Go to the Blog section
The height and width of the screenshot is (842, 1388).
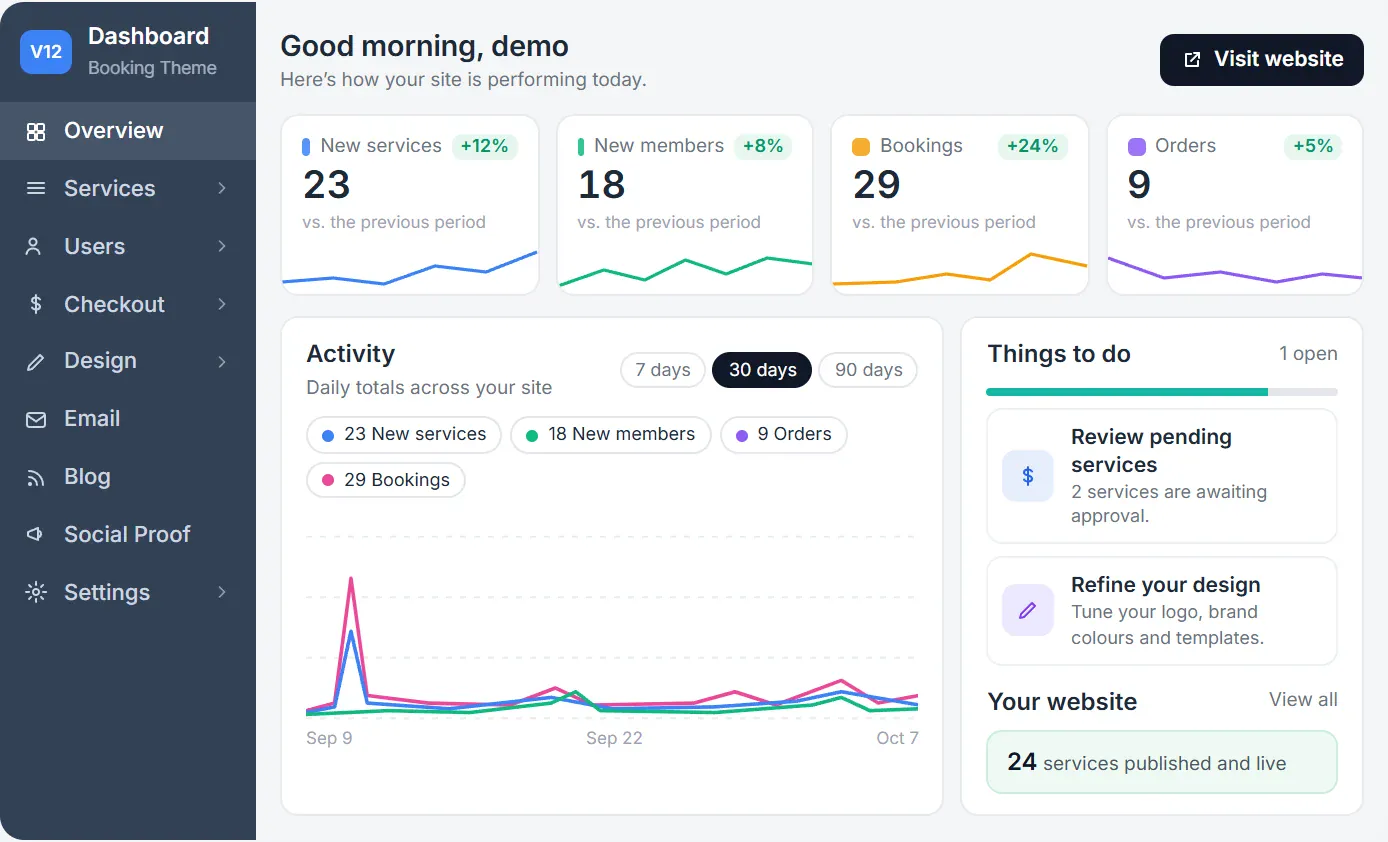128,477
